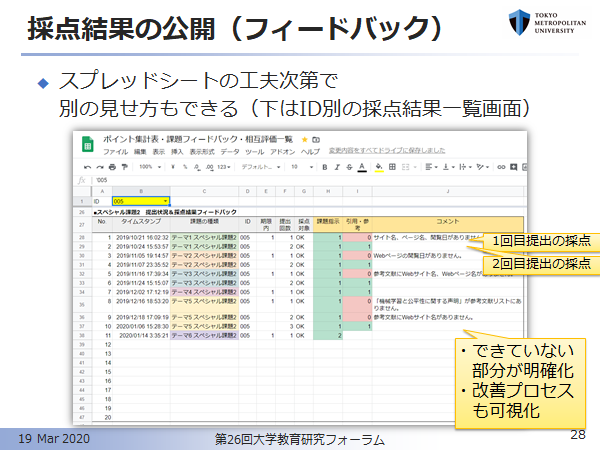Click テーマ6 スペシャル課題2 cell
The image size is (600, 450).
tap(204, 336)
